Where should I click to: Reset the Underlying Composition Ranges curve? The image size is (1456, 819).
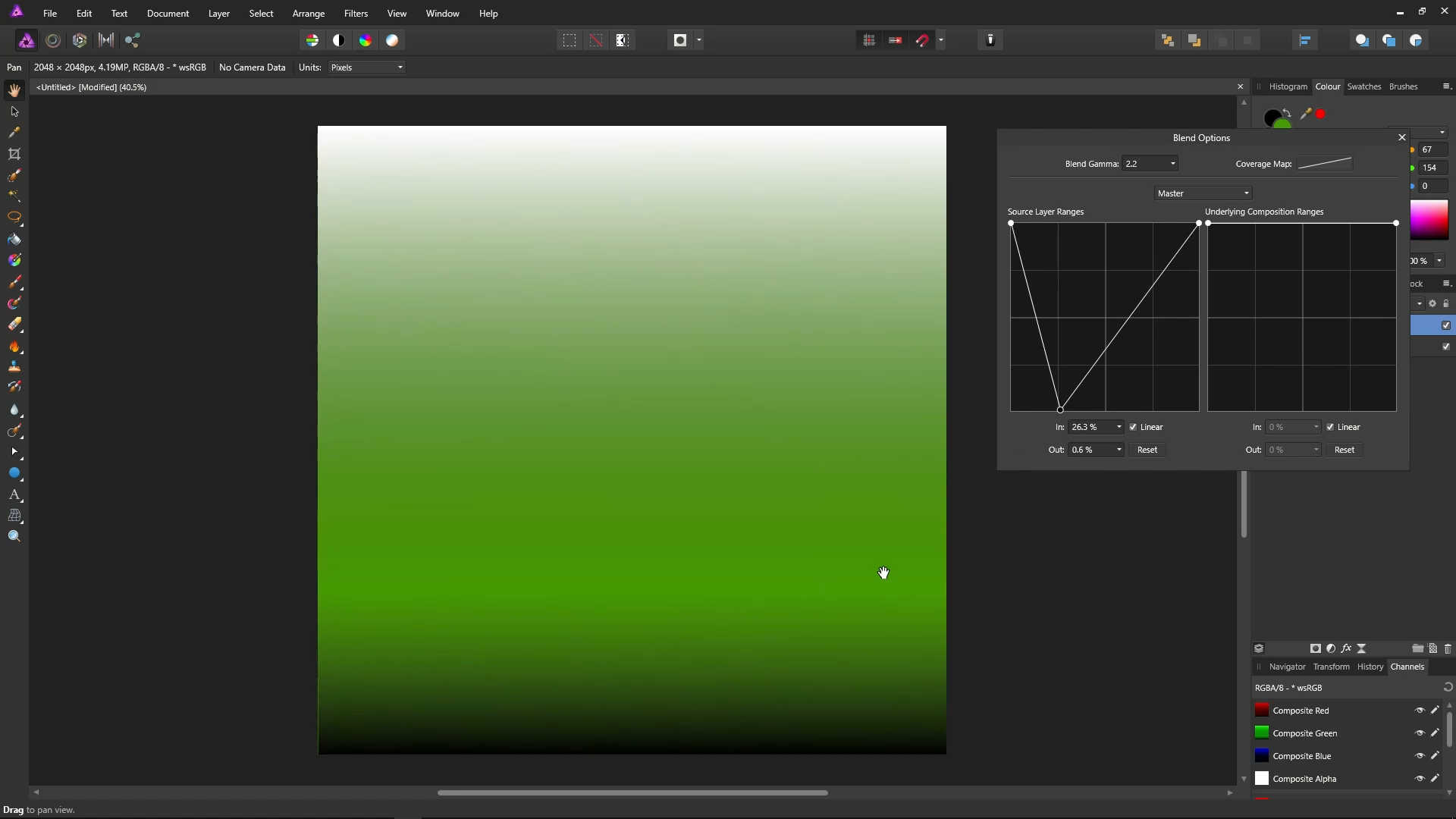1344,450
